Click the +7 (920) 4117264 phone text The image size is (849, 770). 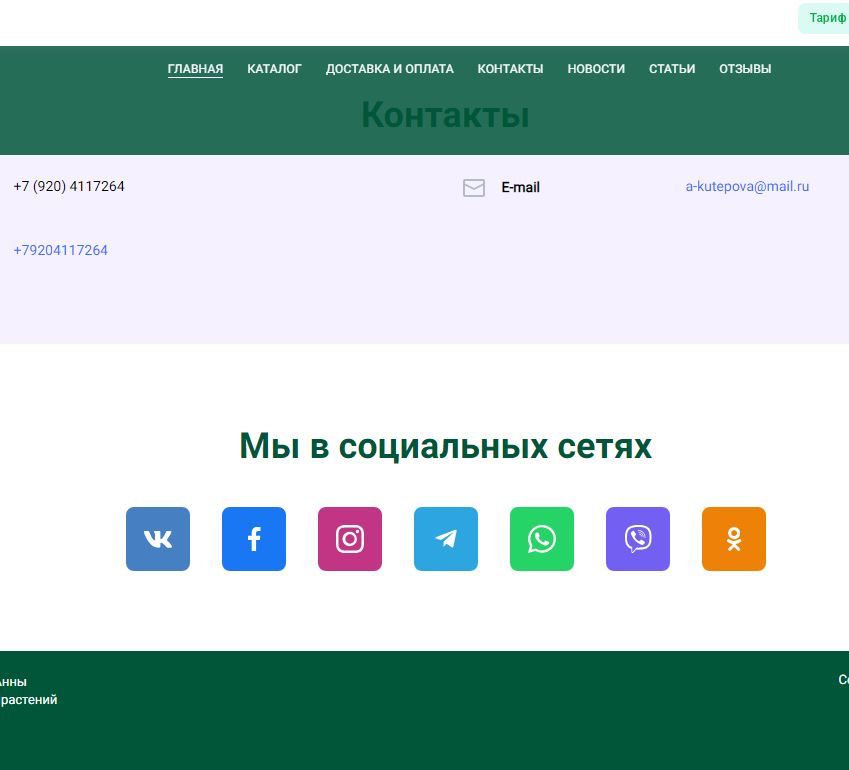(69, 186)
